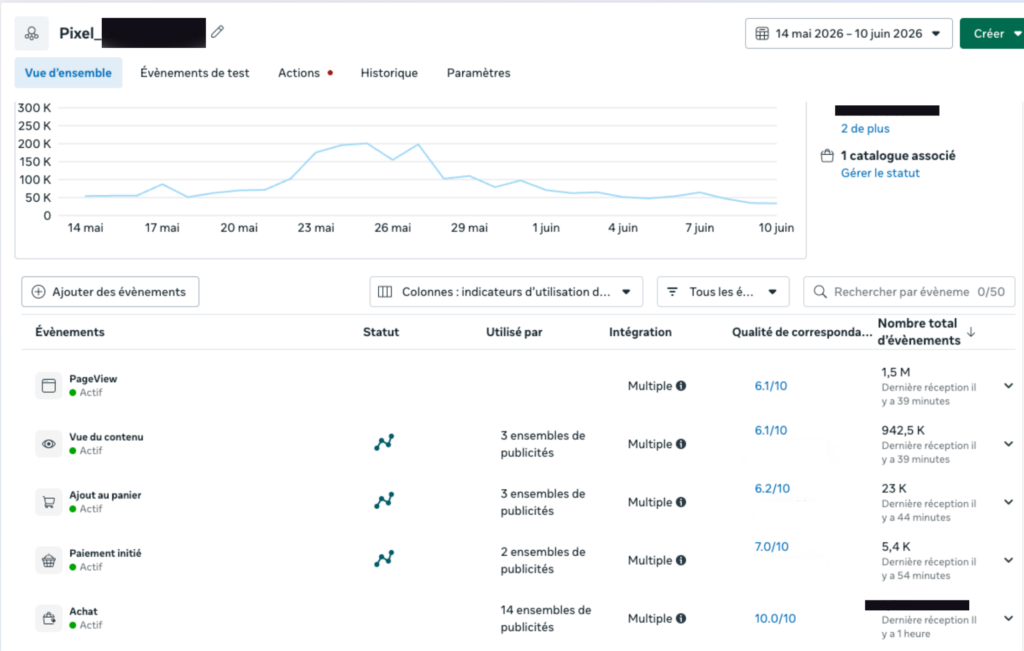Click the 26 mai label on the chart axis

392,228
